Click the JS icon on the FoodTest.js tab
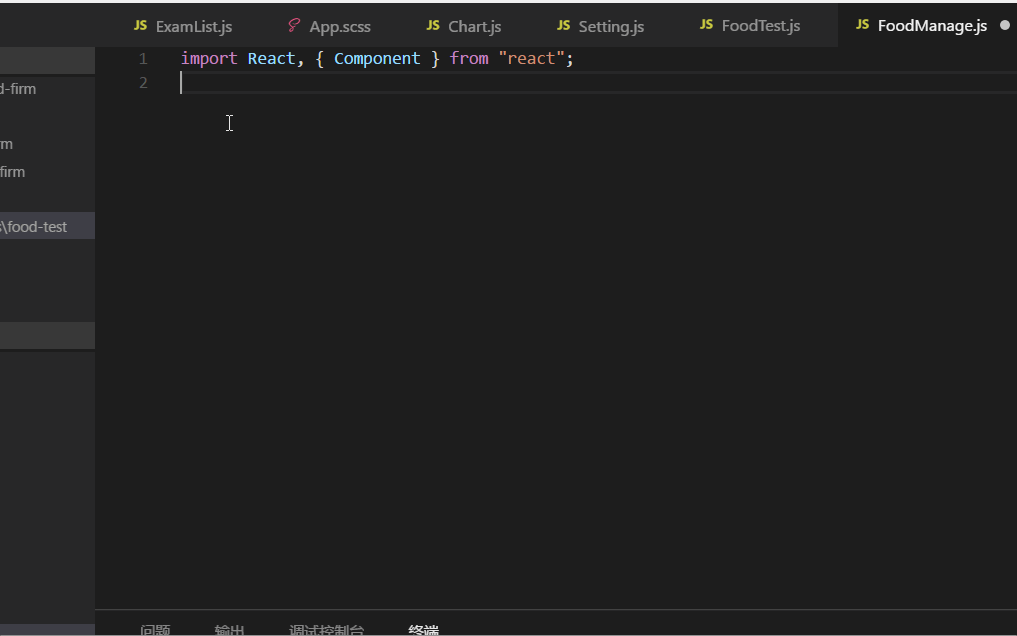The width and height of the screenshot is (1017, 636). [706, 25]
